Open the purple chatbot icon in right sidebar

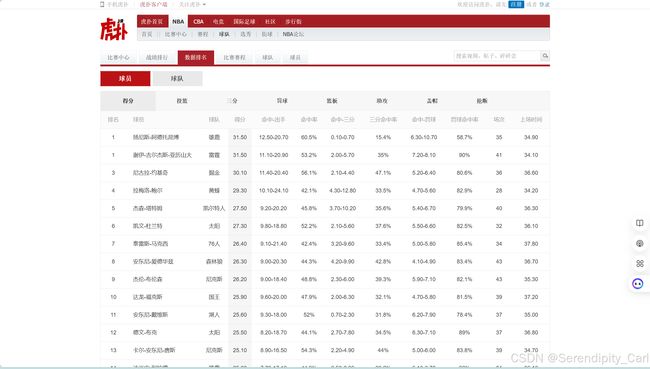(638, 284)
